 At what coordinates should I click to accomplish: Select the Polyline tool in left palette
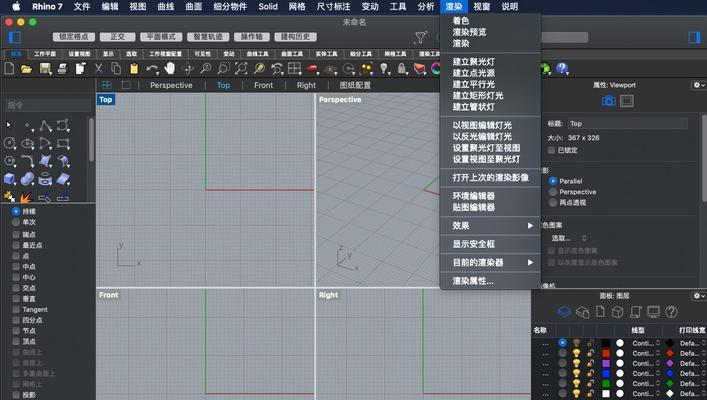point(45,125)
